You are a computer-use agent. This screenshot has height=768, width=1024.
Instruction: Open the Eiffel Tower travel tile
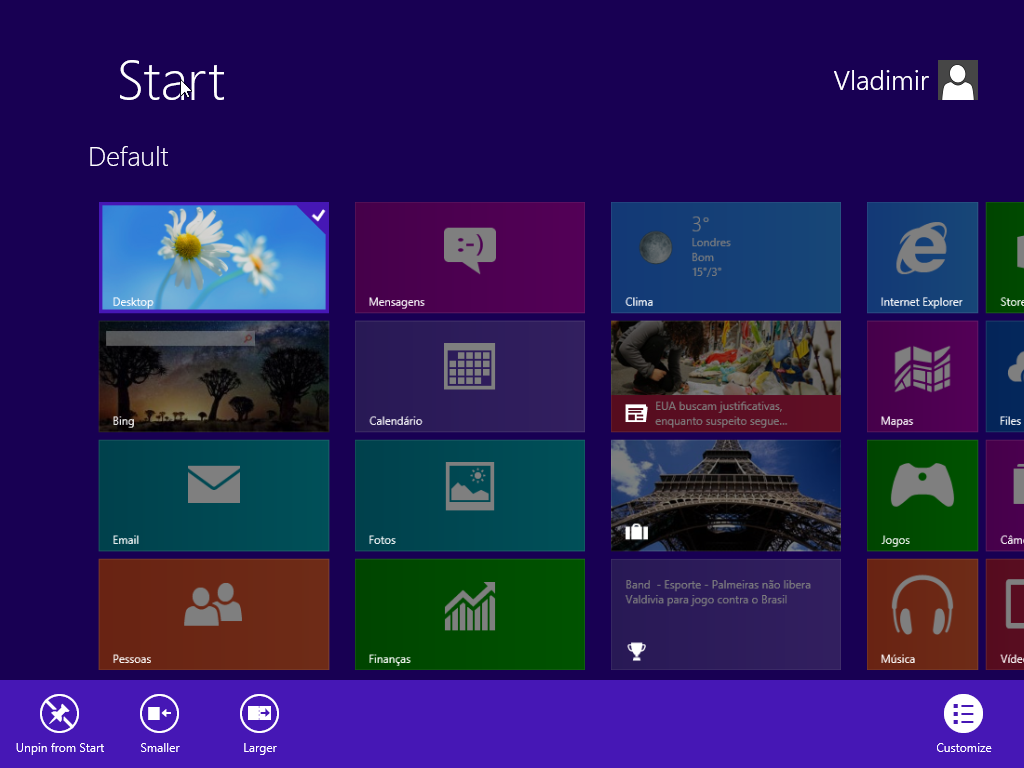[x=726, y=496]
